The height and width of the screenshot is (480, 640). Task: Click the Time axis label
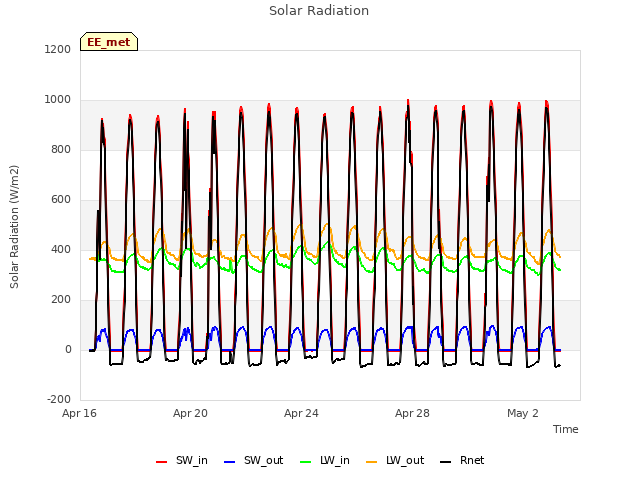tap(565, 429)
